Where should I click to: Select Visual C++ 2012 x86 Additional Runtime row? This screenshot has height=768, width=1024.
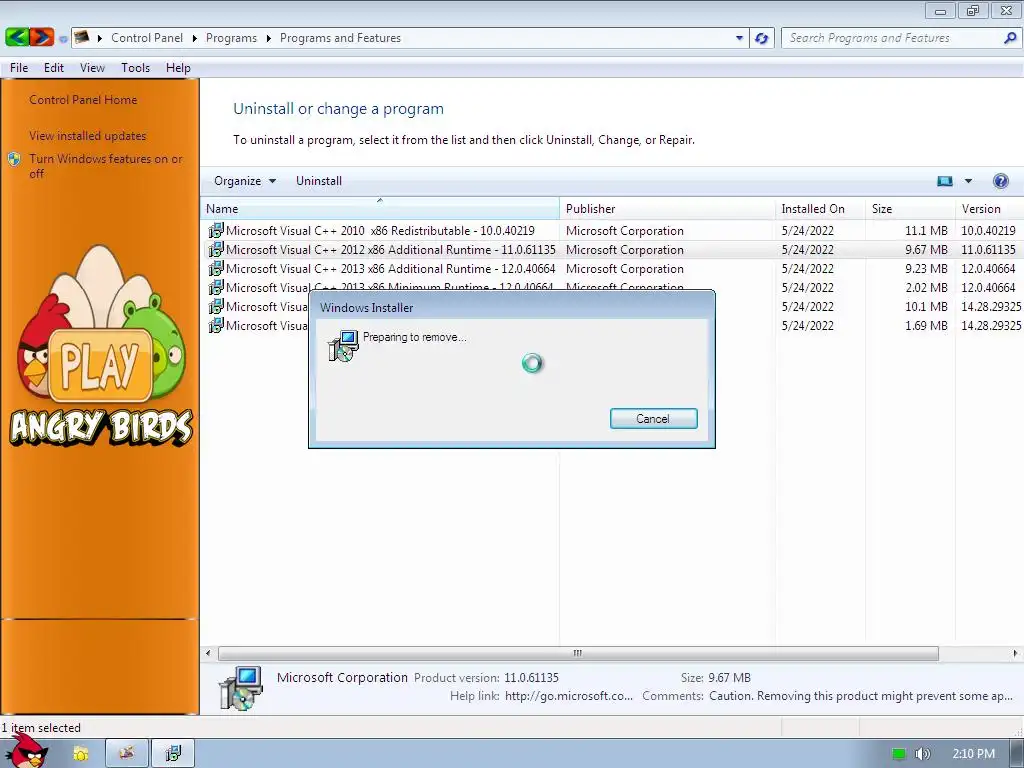click(x=612, y=249)
